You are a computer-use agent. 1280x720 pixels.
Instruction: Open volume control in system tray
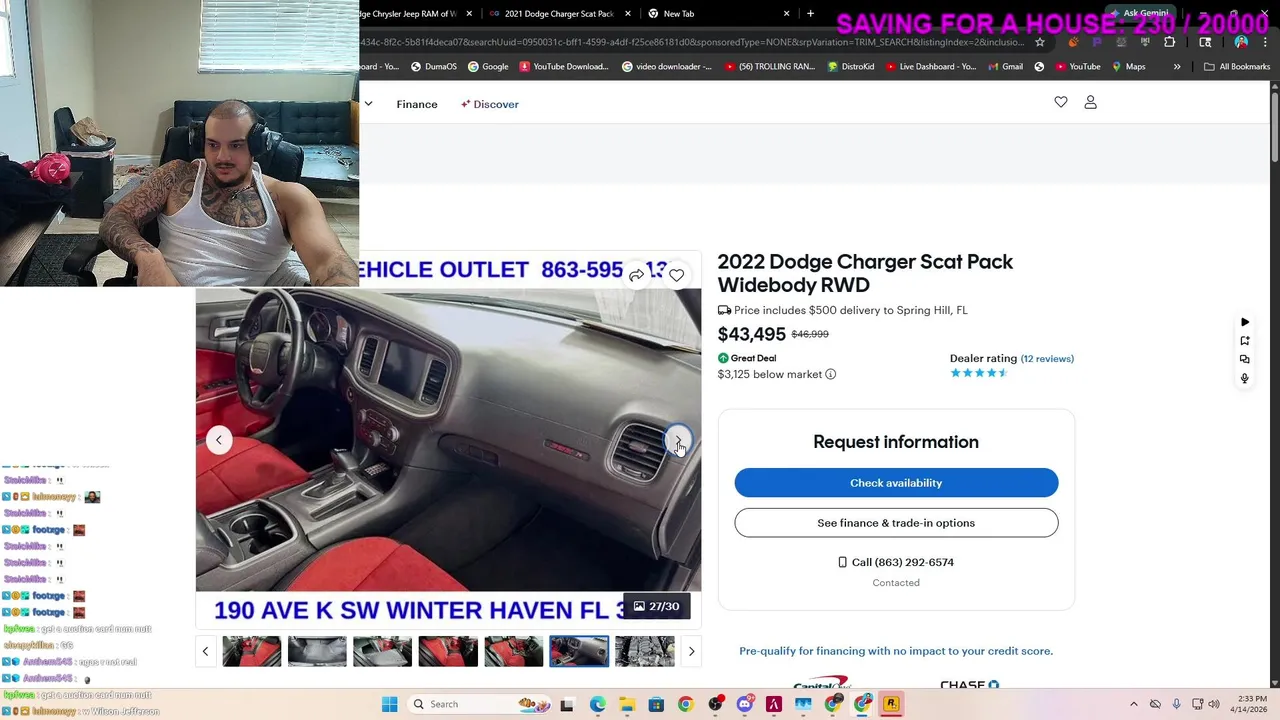1214,704
